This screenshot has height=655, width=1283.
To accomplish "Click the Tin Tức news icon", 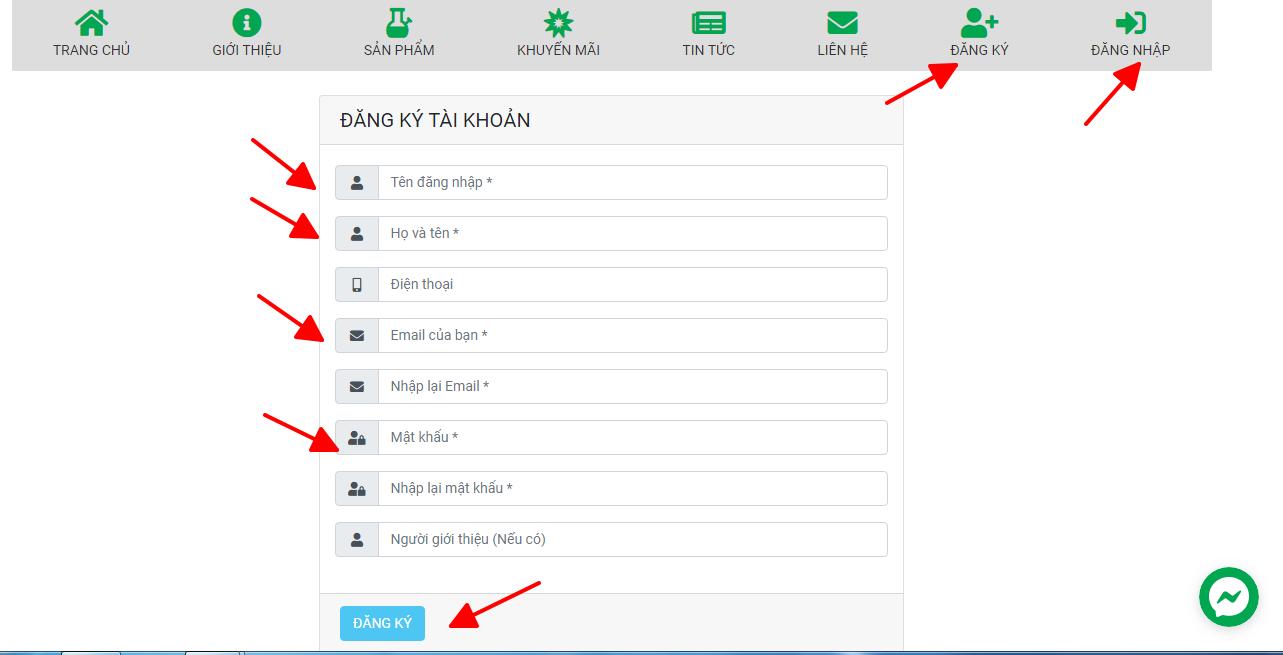I will pyautogui.click(x=708, y=22).
